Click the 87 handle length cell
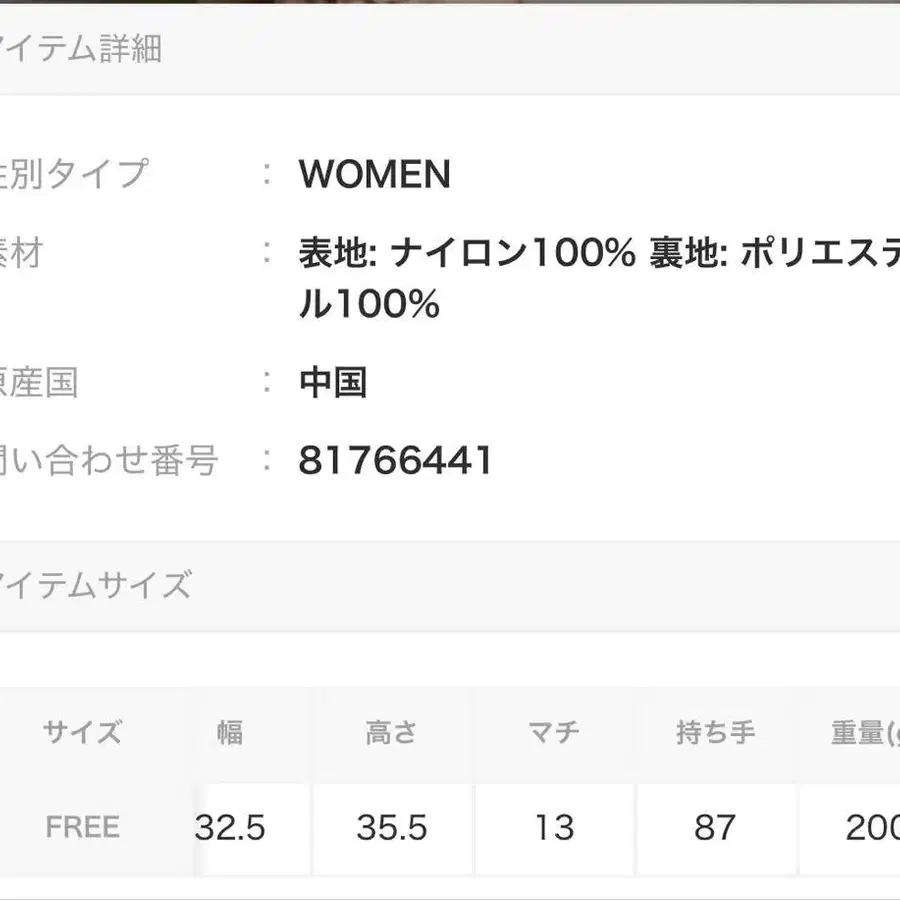 [714, 828]
